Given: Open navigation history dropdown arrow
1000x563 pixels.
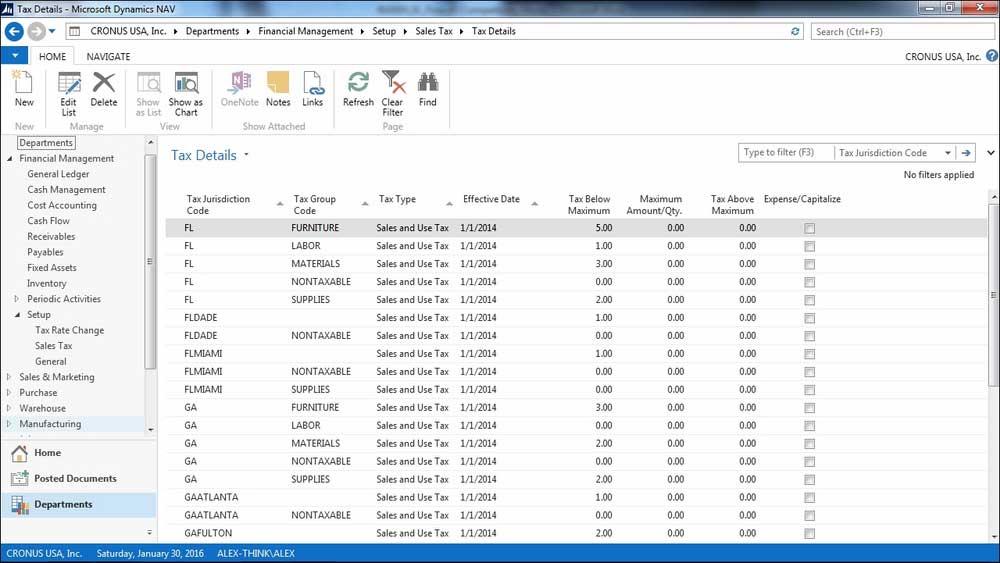Looking at the screenshot, I should click(52, 31).
